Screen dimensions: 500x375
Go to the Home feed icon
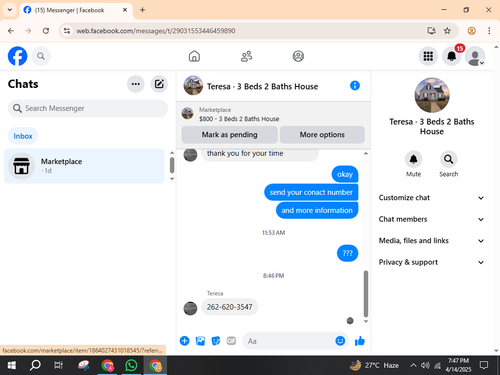point(194,56)
